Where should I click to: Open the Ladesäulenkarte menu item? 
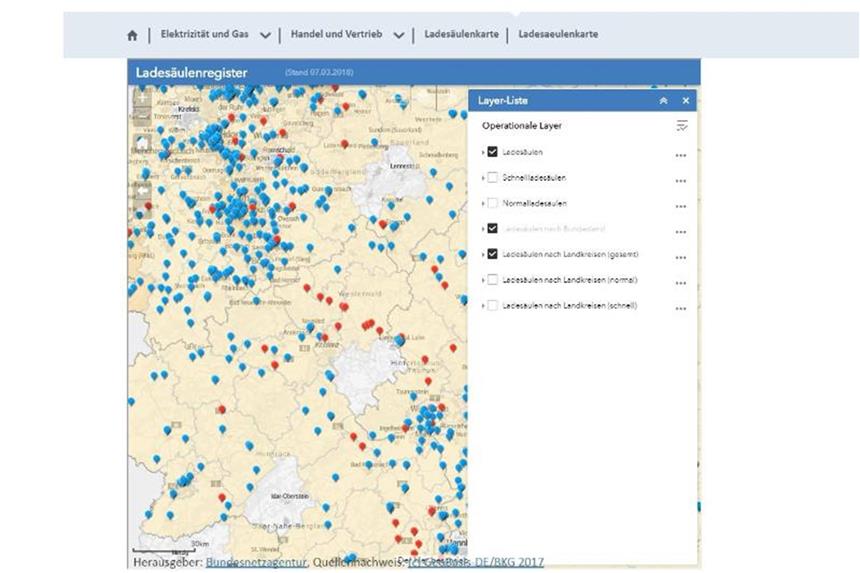click(461, 34)
